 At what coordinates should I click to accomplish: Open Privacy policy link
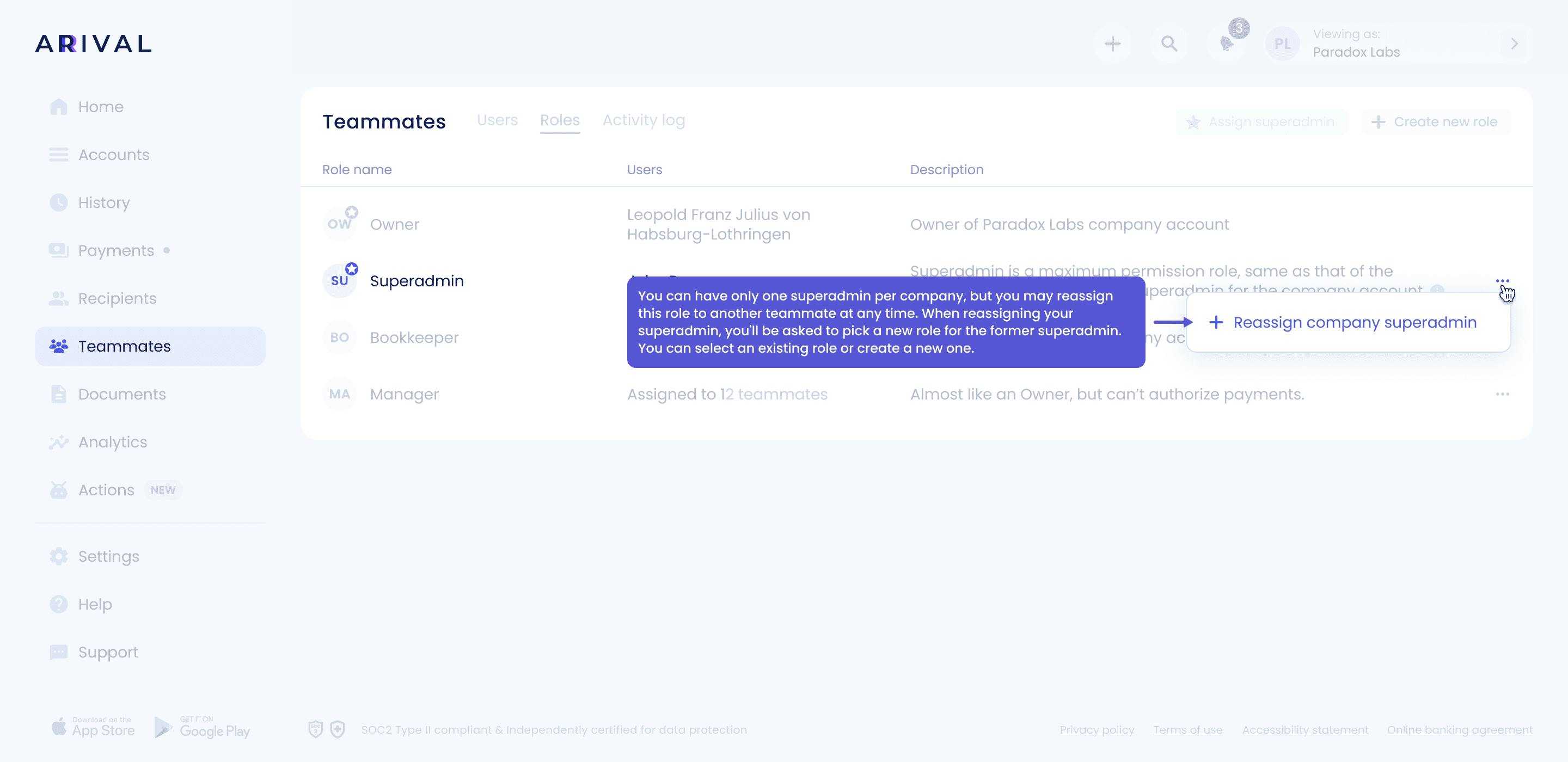1097,730
